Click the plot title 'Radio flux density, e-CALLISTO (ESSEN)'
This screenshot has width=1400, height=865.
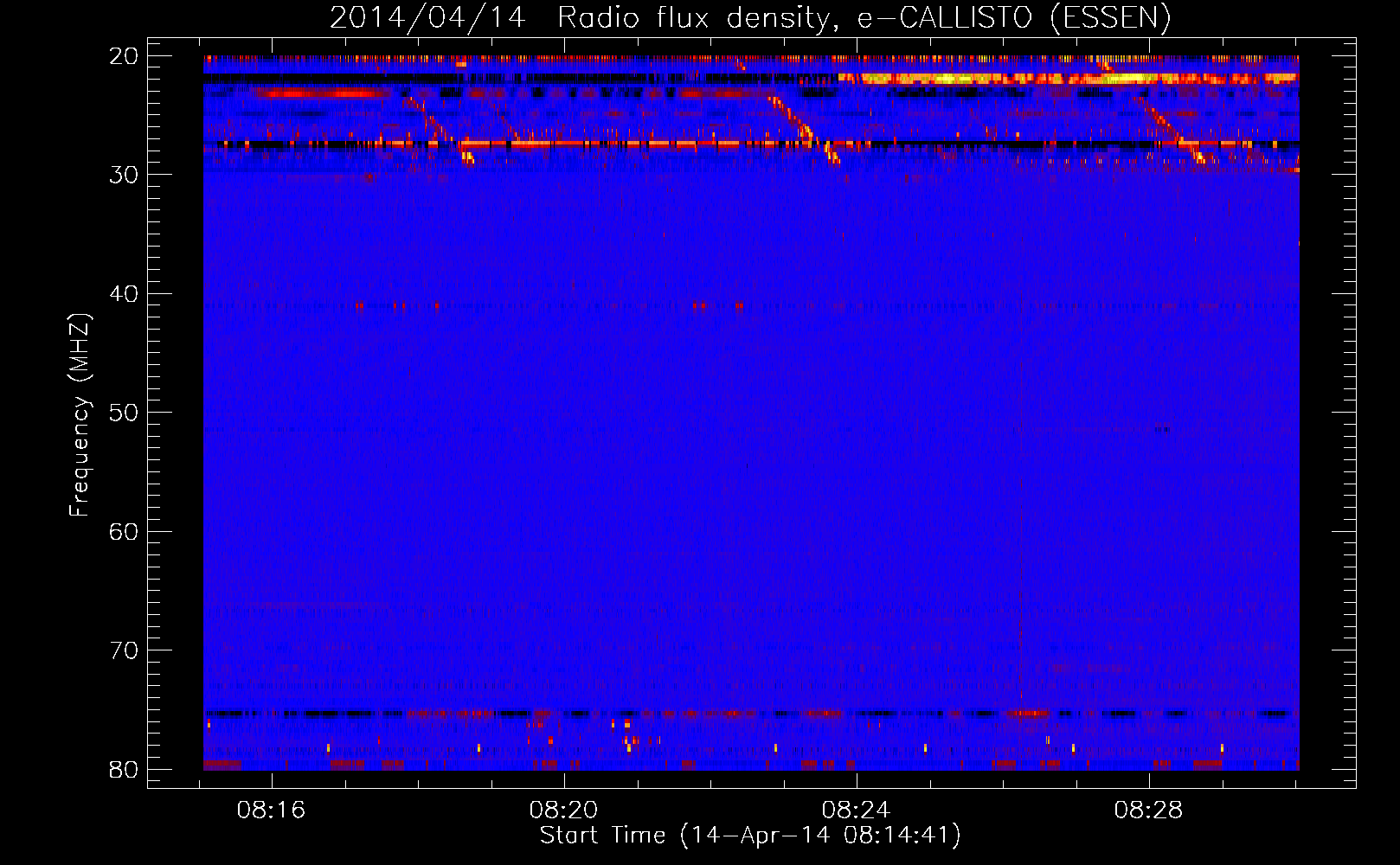(x=864, y=17)
